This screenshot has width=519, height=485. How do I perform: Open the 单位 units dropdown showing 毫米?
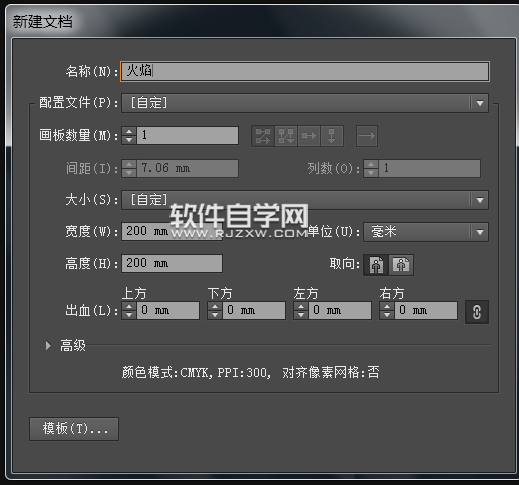pos(426,232)
